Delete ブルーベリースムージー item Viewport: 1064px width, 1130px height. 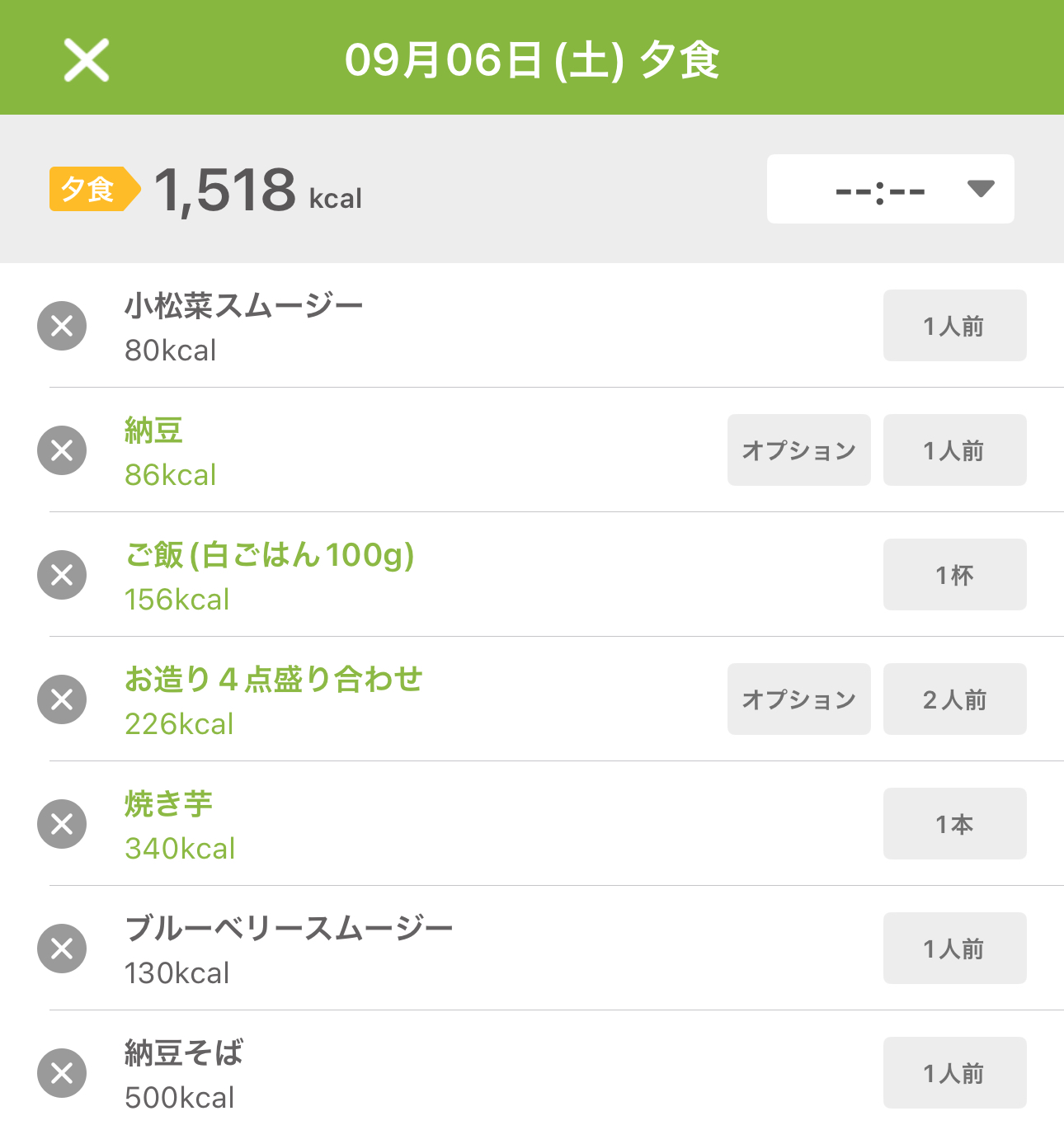62,949
